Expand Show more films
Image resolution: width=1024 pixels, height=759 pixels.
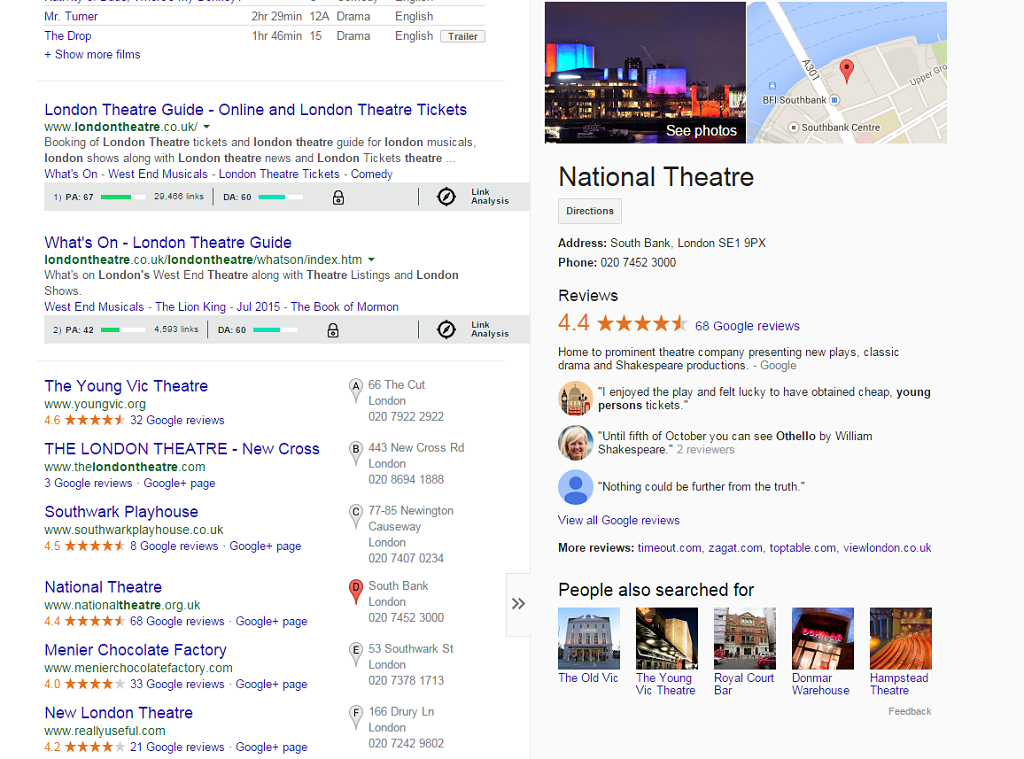[x=92, y=54]
